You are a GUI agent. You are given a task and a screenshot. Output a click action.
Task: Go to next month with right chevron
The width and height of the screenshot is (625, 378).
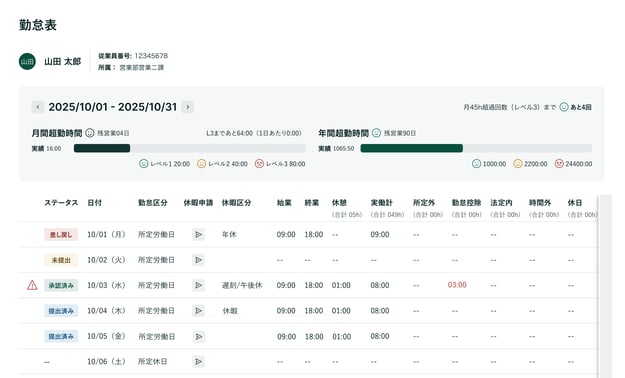[x=188, y=107]
